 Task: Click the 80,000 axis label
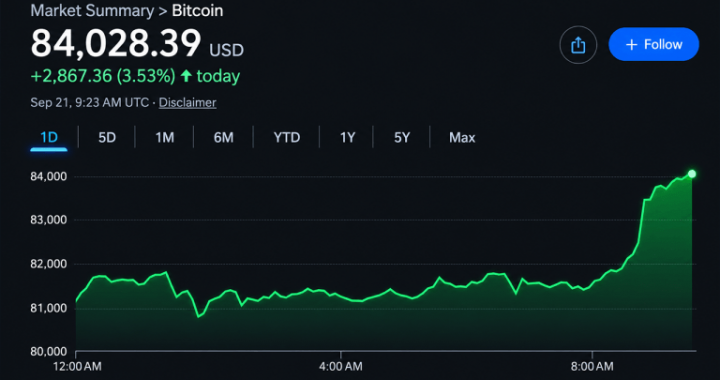[x=49, y=352]
